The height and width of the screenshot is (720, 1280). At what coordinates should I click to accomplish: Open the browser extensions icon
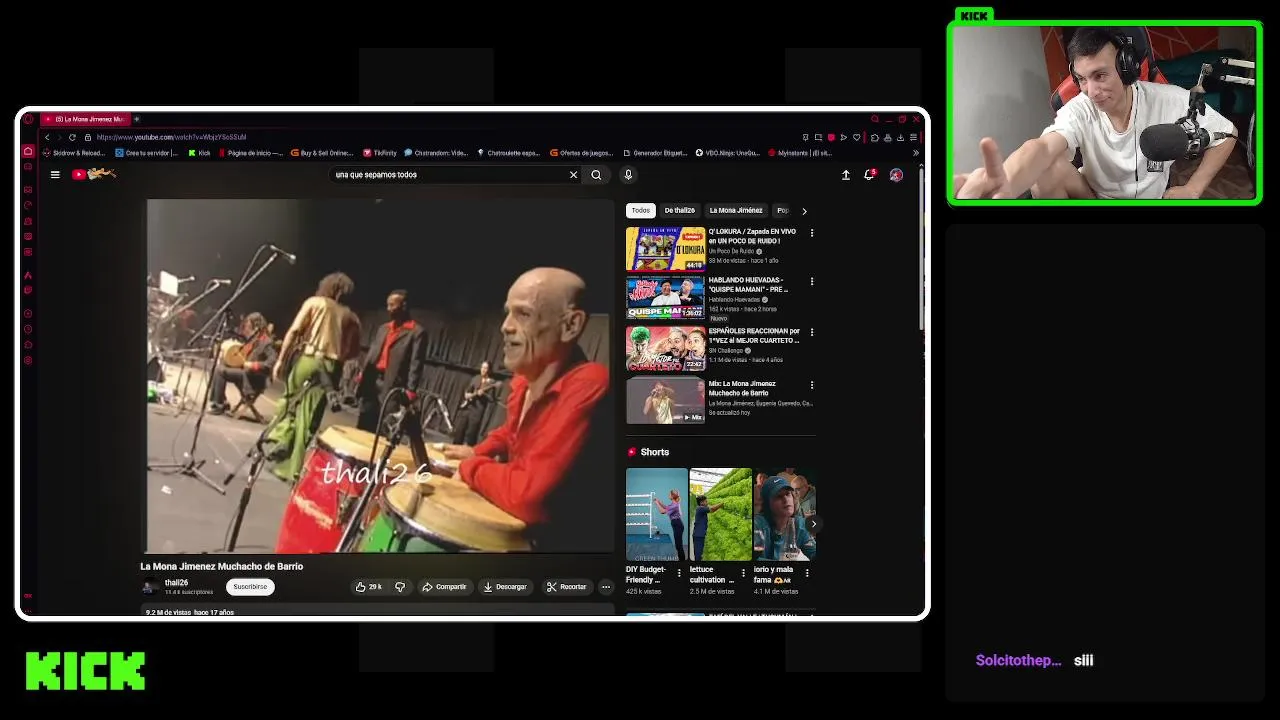click(875, 137)
